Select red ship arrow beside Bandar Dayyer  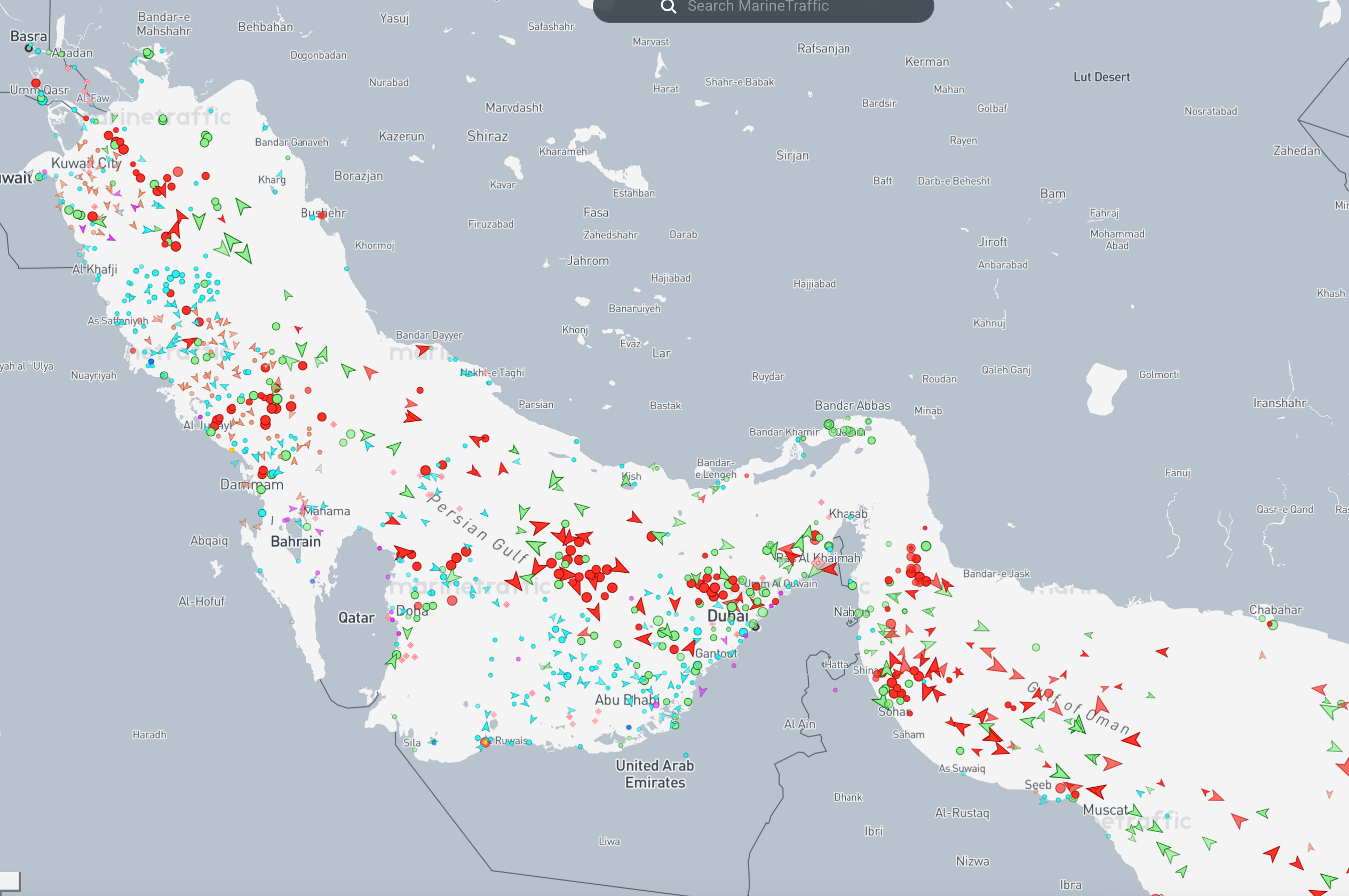[423, 349]
